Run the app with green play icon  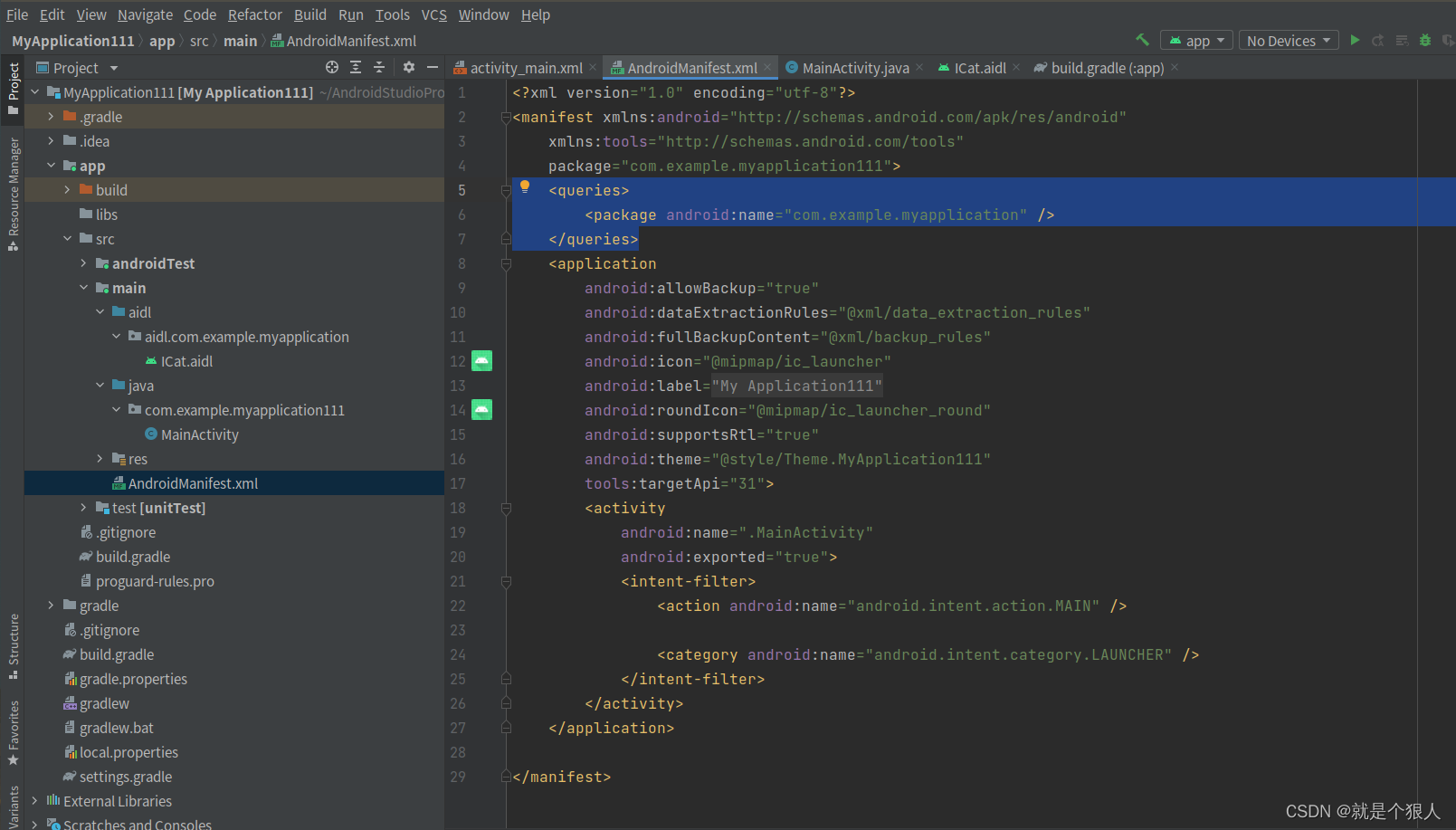(1355, 40)
